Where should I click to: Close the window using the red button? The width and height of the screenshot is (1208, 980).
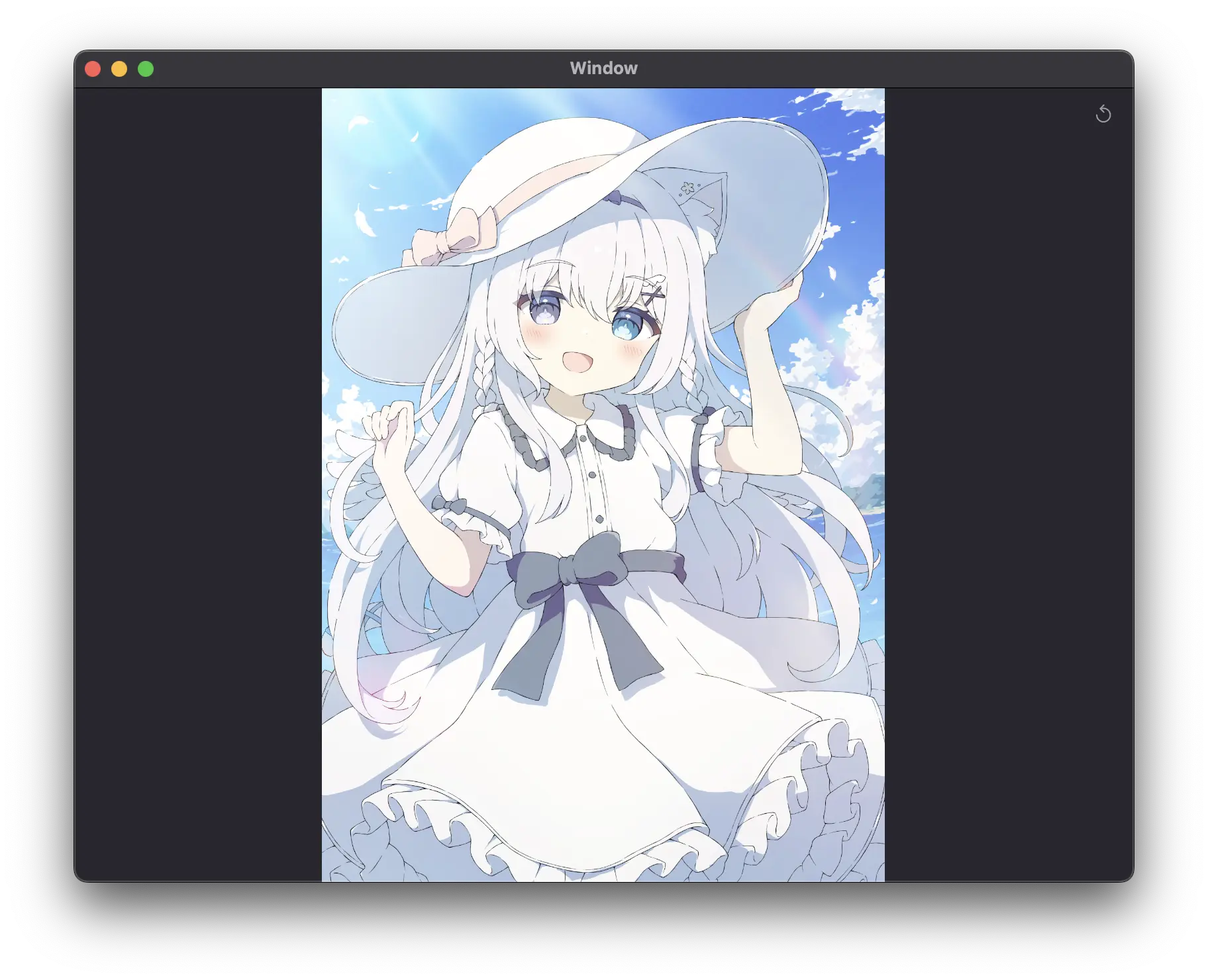coord(93,69)
